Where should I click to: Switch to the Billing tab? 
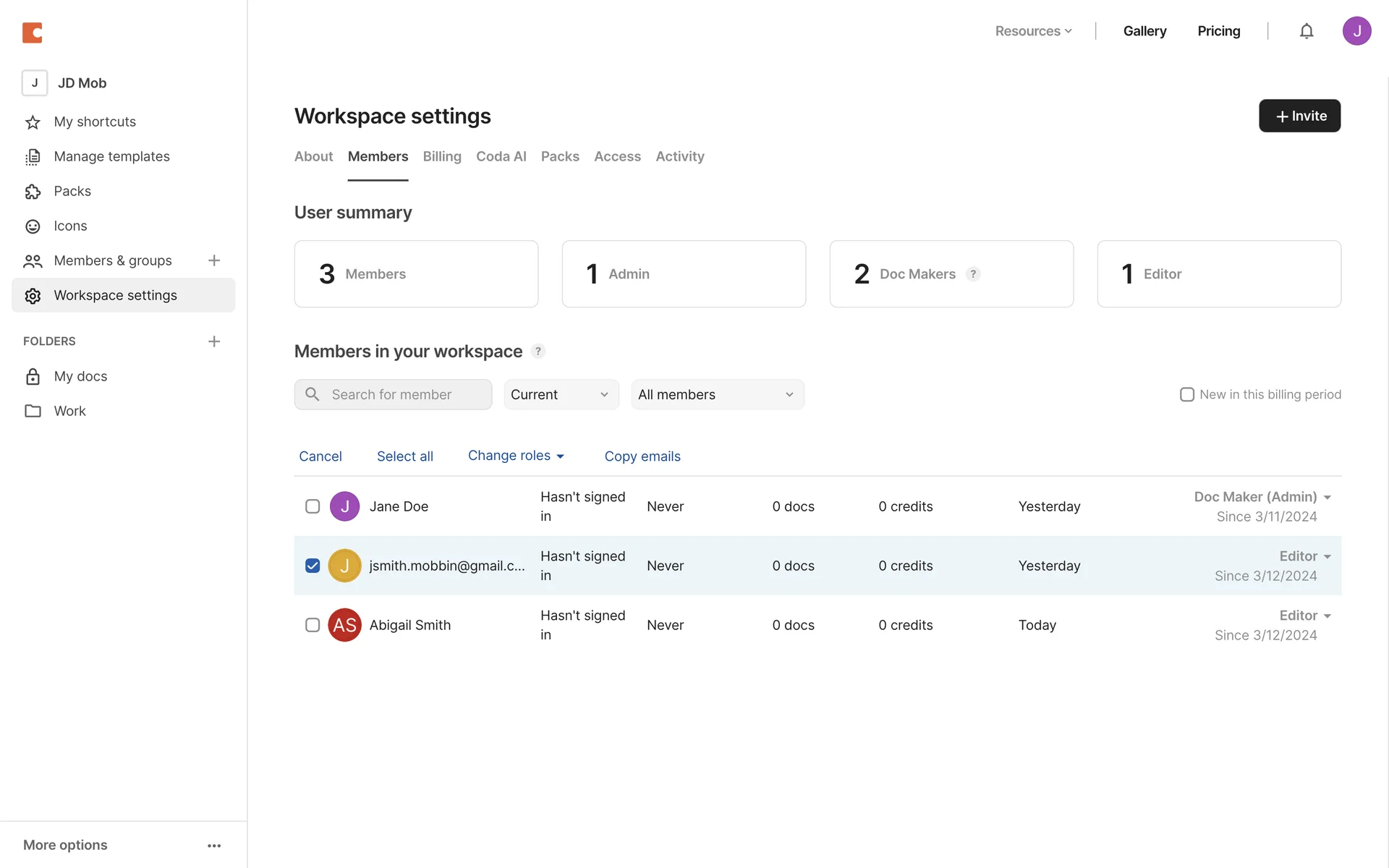click(x=442, y=156)
